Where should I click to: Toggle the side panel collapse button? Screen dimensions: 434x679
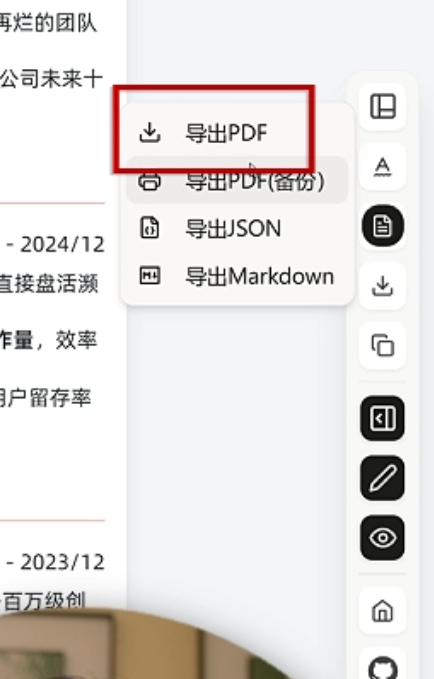click(383, 418)
